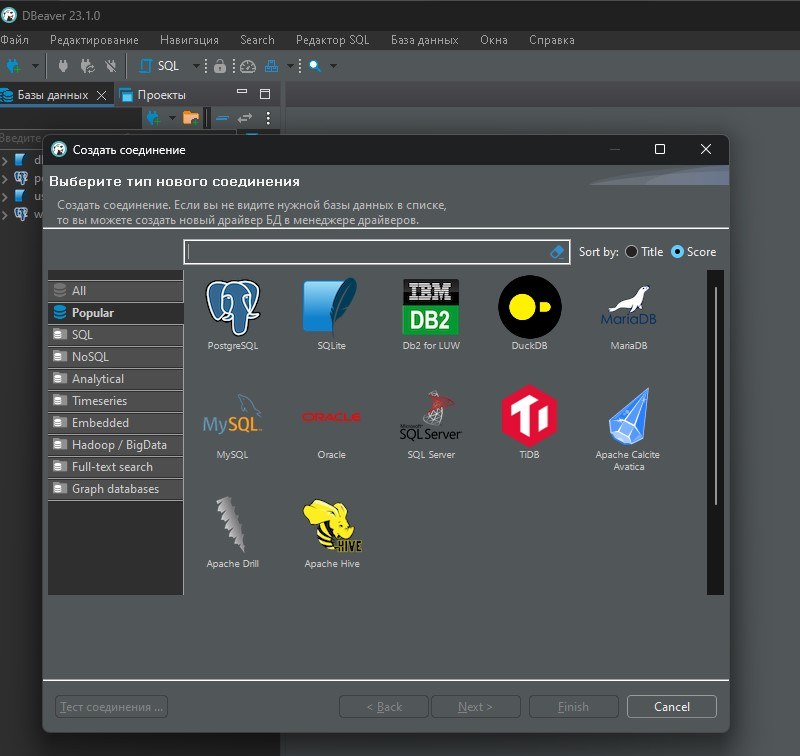Expand the navigator tree node starting with 'd'
Viewport: 800px width, 756px height.
coord(5,161)
